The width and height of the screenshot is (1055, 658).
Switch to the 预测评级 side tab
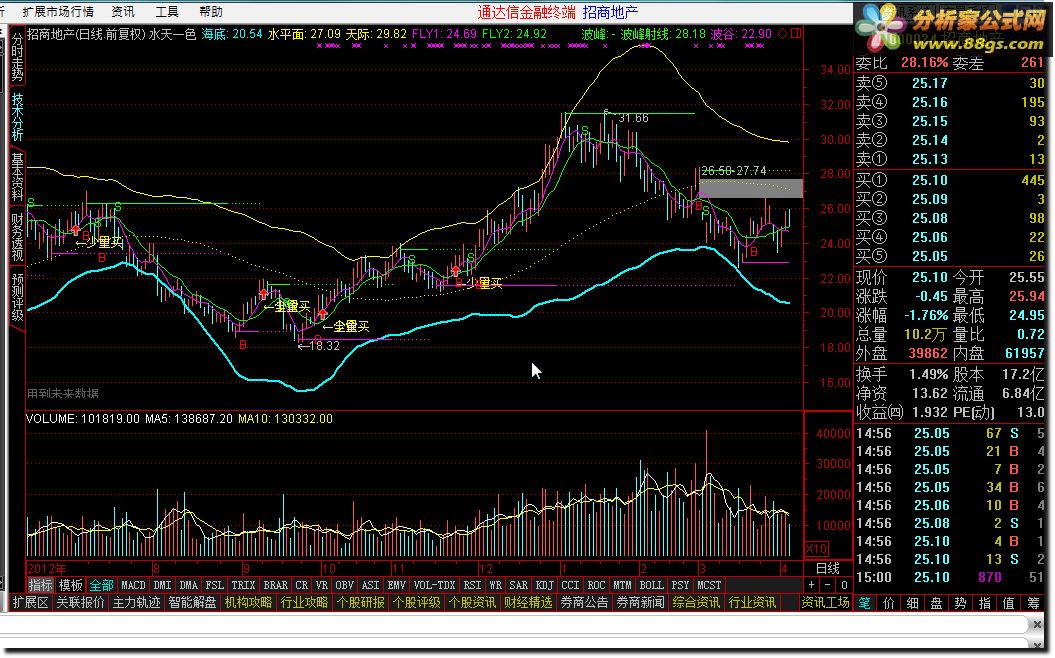pos(17,297)
